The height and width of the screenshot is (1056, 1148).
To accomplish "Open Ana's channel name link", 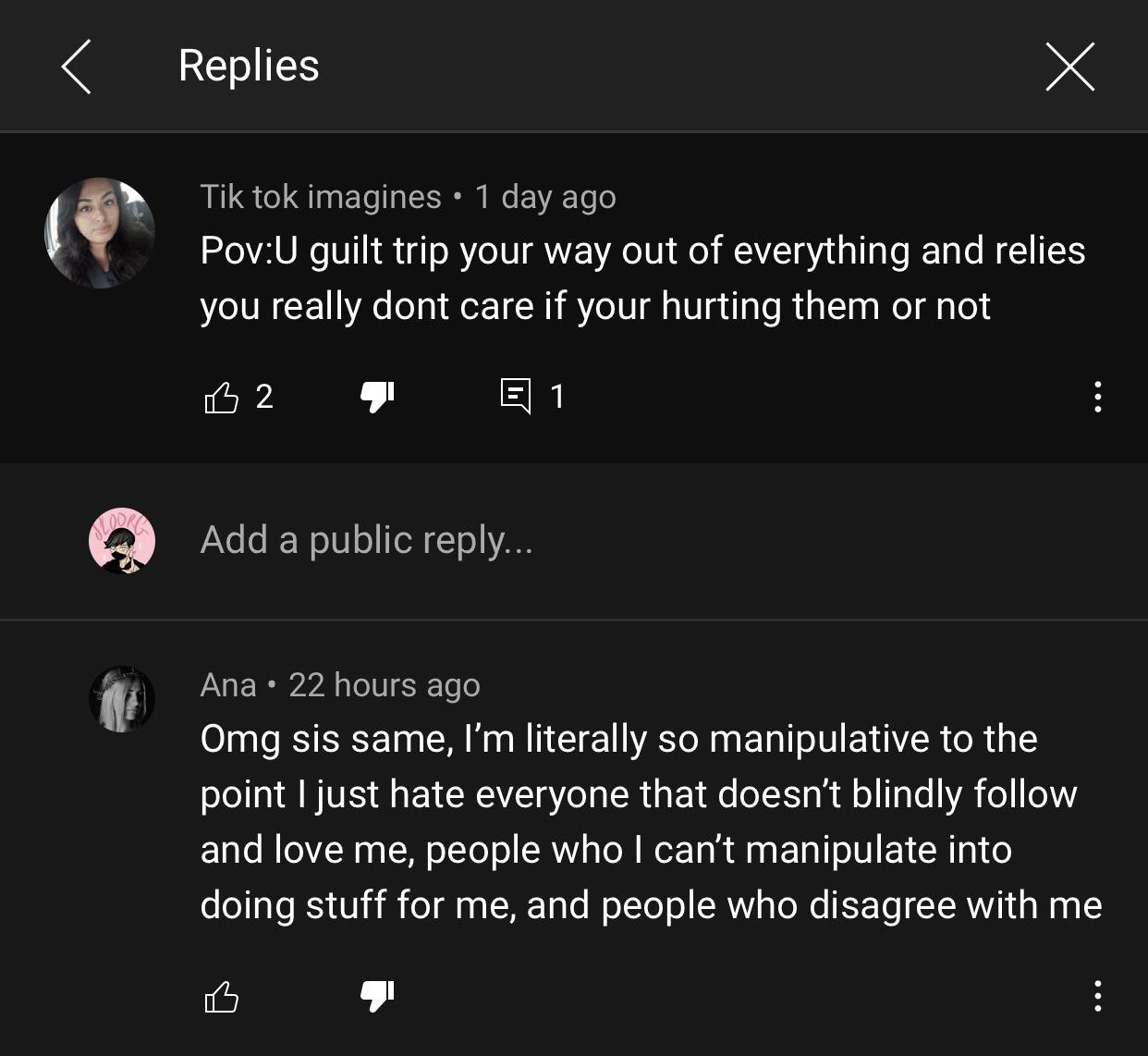I will pos(228,685).
